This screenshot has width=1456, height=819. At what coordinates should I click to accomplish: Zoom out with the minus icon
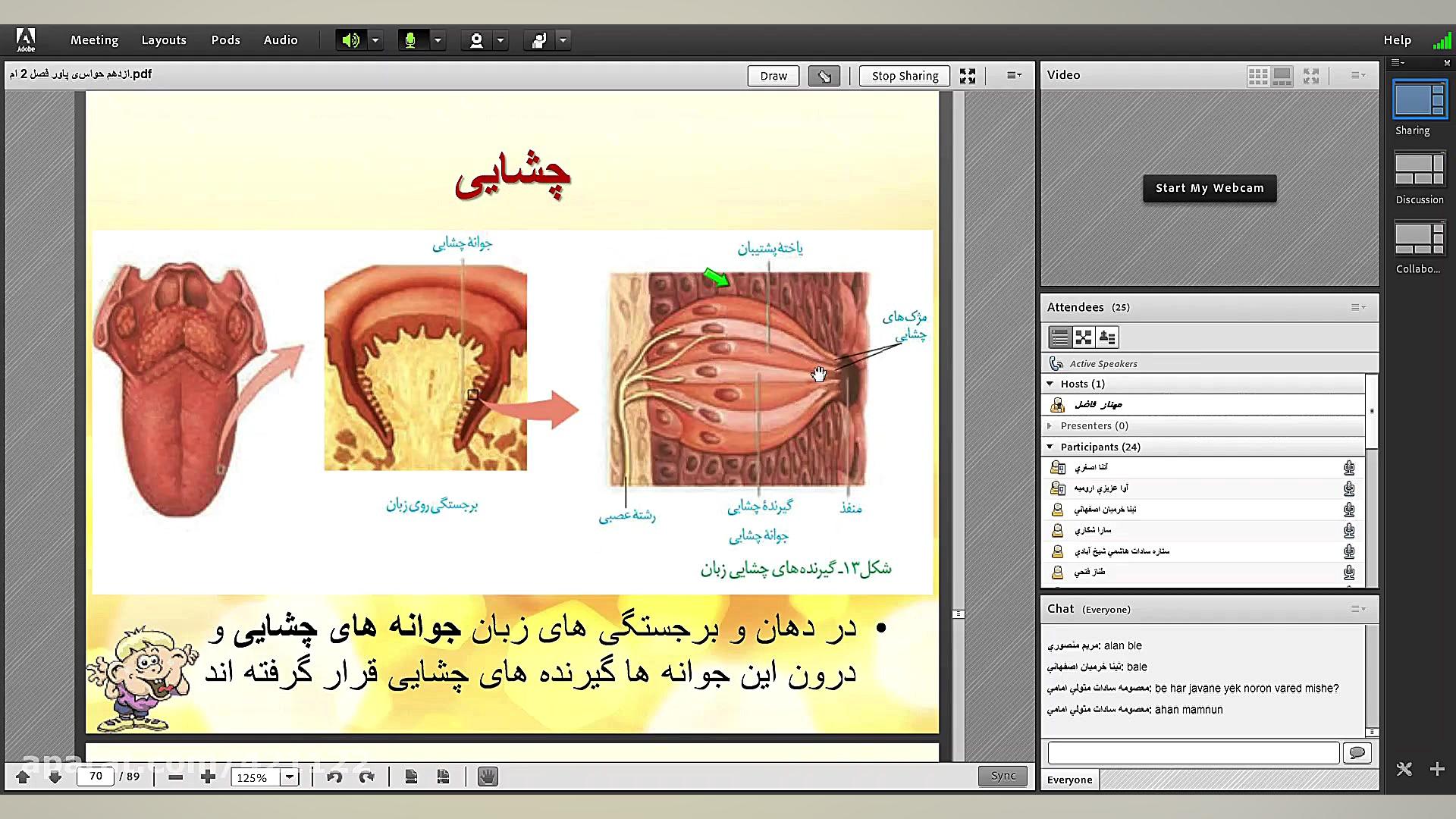176,777
